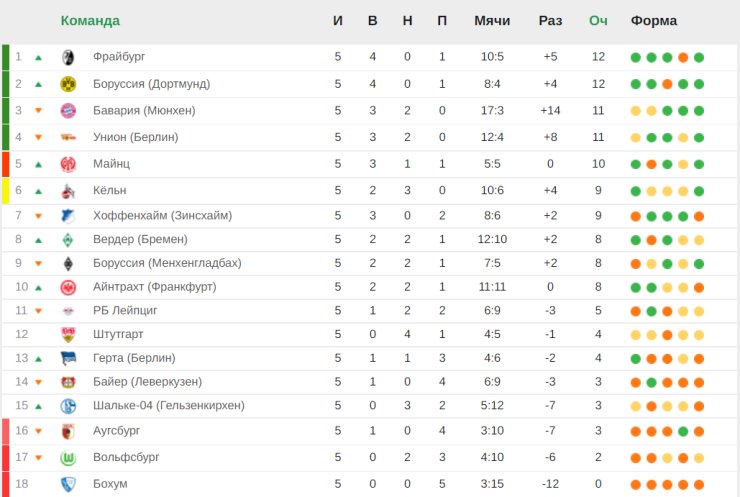
Task: Click the Wolfsburg green W logo
Action: 68,458
